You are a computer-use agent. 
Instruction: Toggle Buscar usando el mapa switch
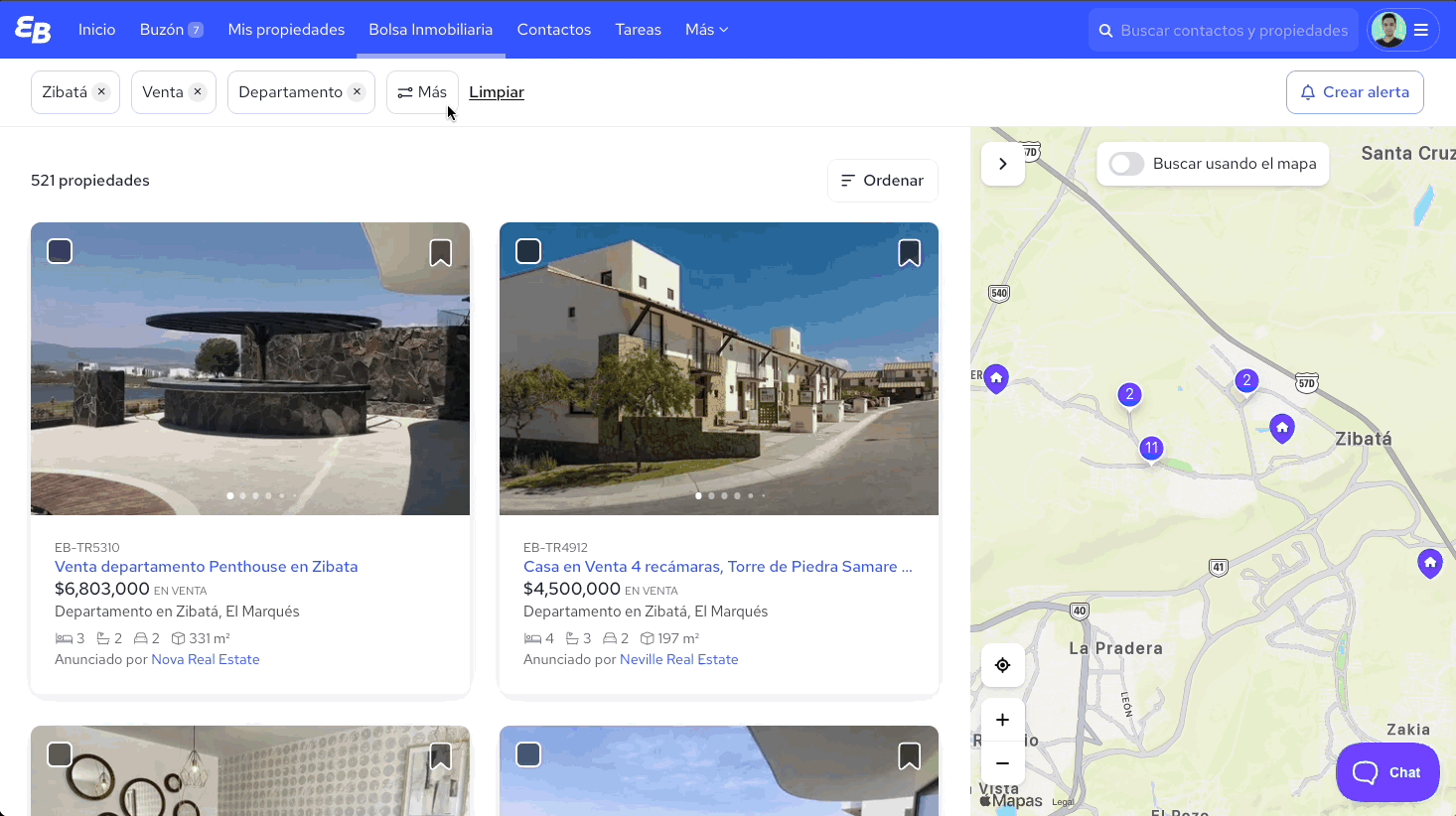(1127, 164)
